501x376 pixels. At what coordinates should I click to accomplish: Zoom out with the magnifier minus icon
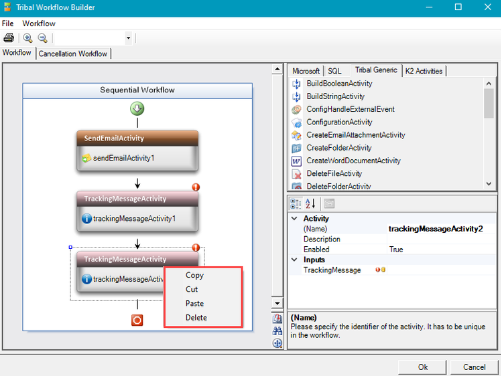tap(43, 38)
